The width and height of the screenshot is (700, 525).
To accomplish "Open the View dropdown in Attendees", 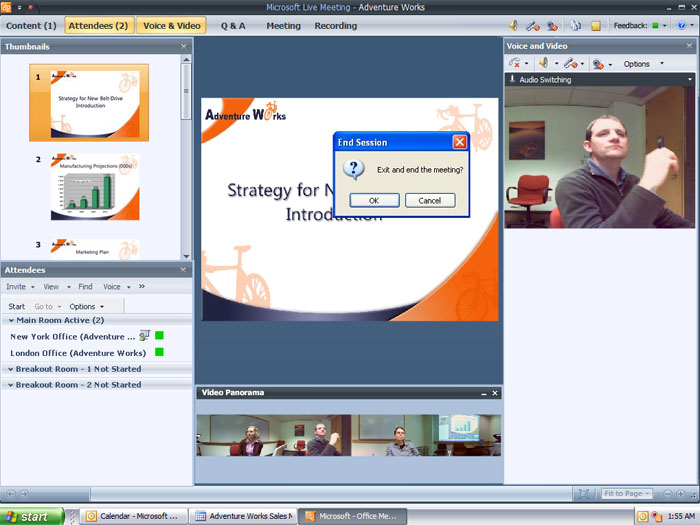I will point(57,287).
